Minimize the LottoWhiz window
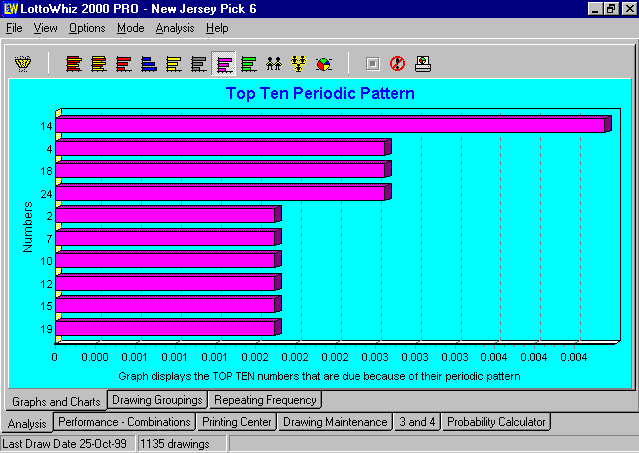 [595, 9]
